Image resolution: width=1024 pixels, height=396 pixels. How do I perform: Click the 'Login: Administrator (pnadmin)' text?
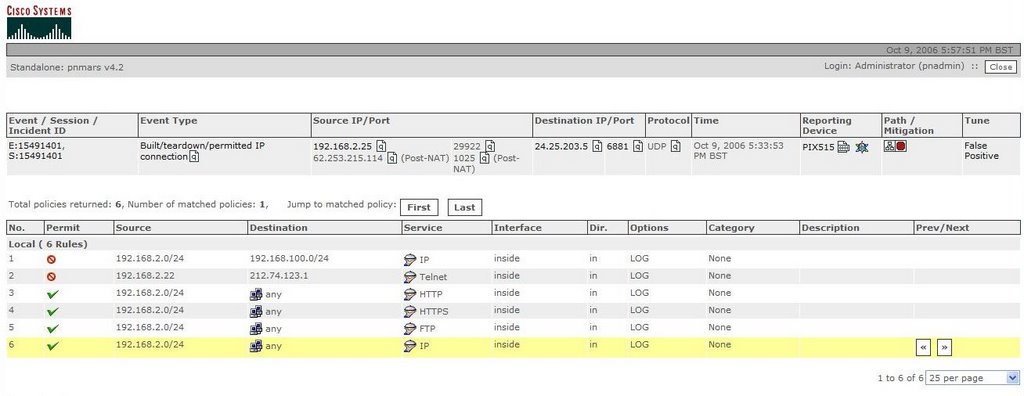(x=895, y=66)
